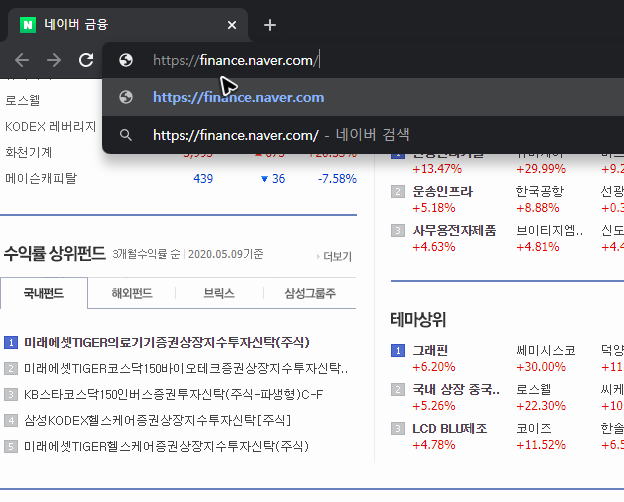Click rank 5 badge in fund list
The image size is (624, 502).
tap(11, 446)
